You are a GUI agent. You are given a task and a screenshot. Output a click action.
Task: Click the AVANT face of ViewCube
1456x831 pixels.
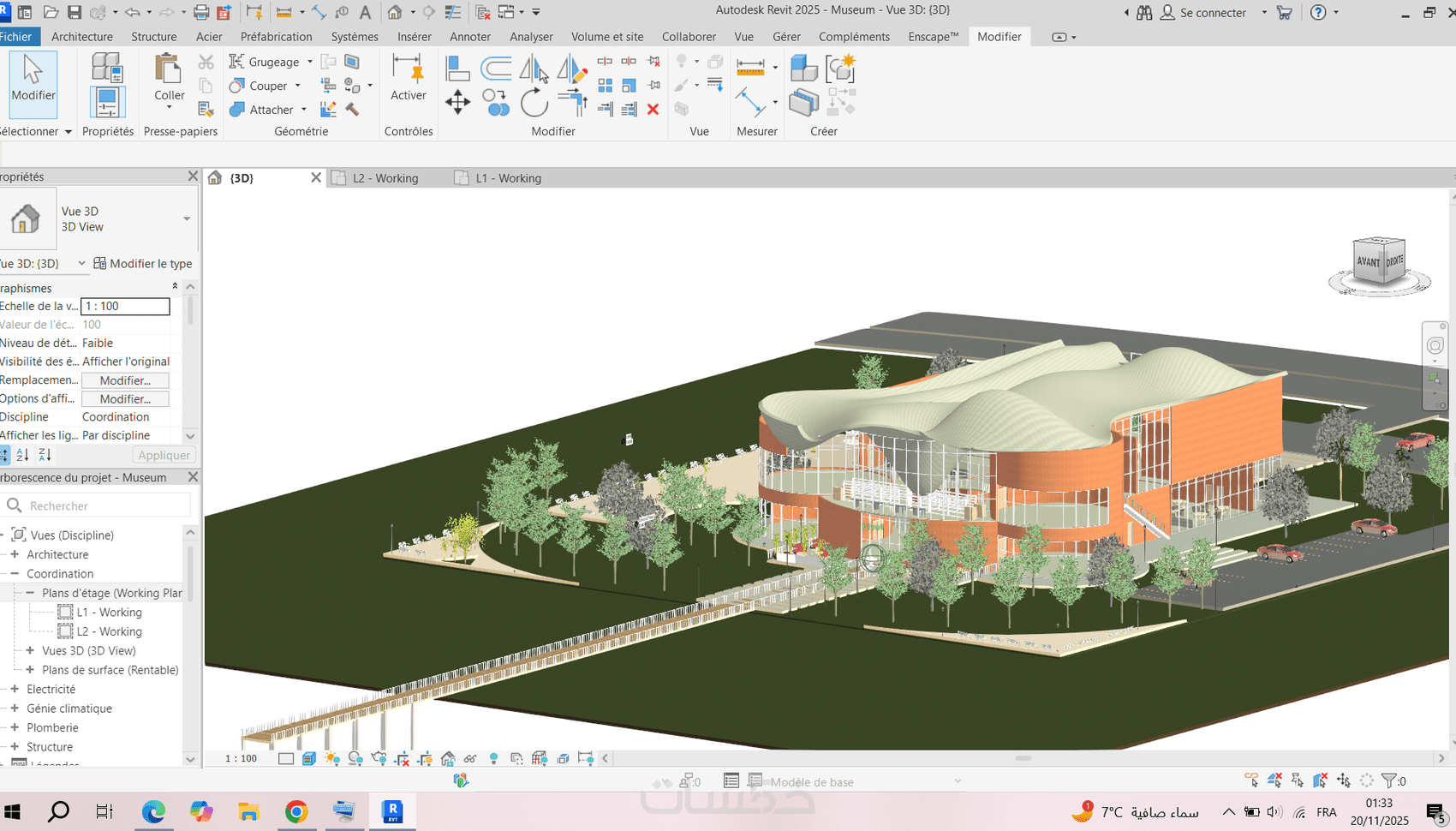tap(1368, 262)
